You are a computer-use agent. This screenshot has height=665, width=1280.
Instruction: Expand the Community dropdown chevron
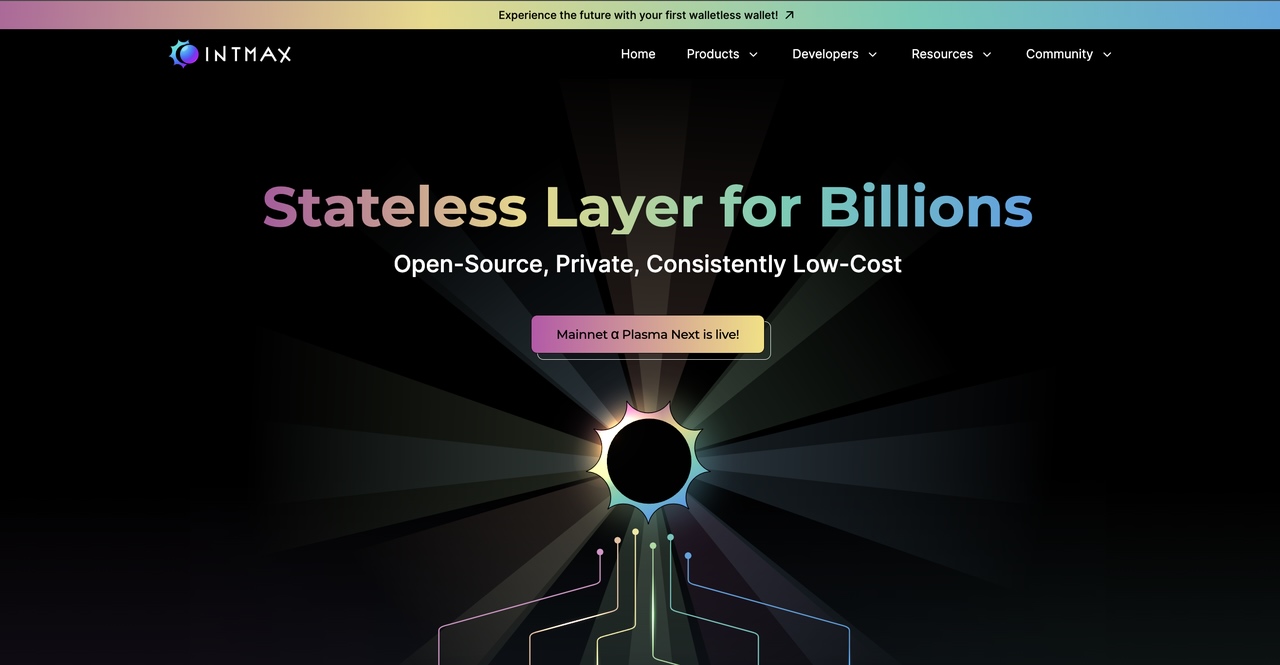[1107, 54]
